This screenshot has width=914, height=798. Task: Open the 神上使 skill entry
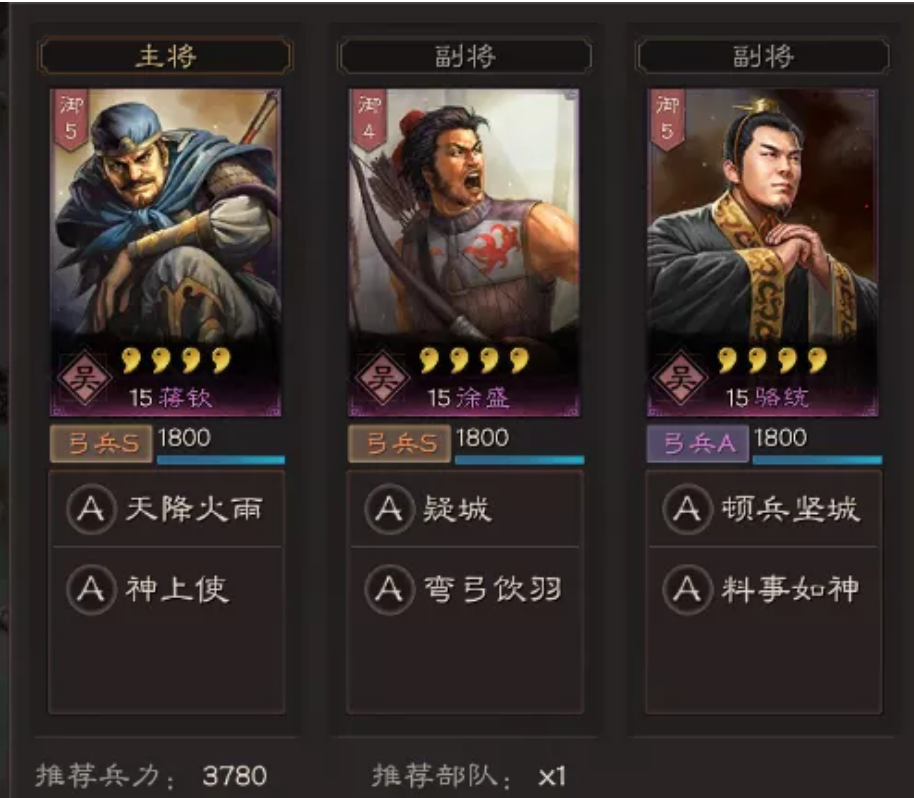click(x=168, y=589)
